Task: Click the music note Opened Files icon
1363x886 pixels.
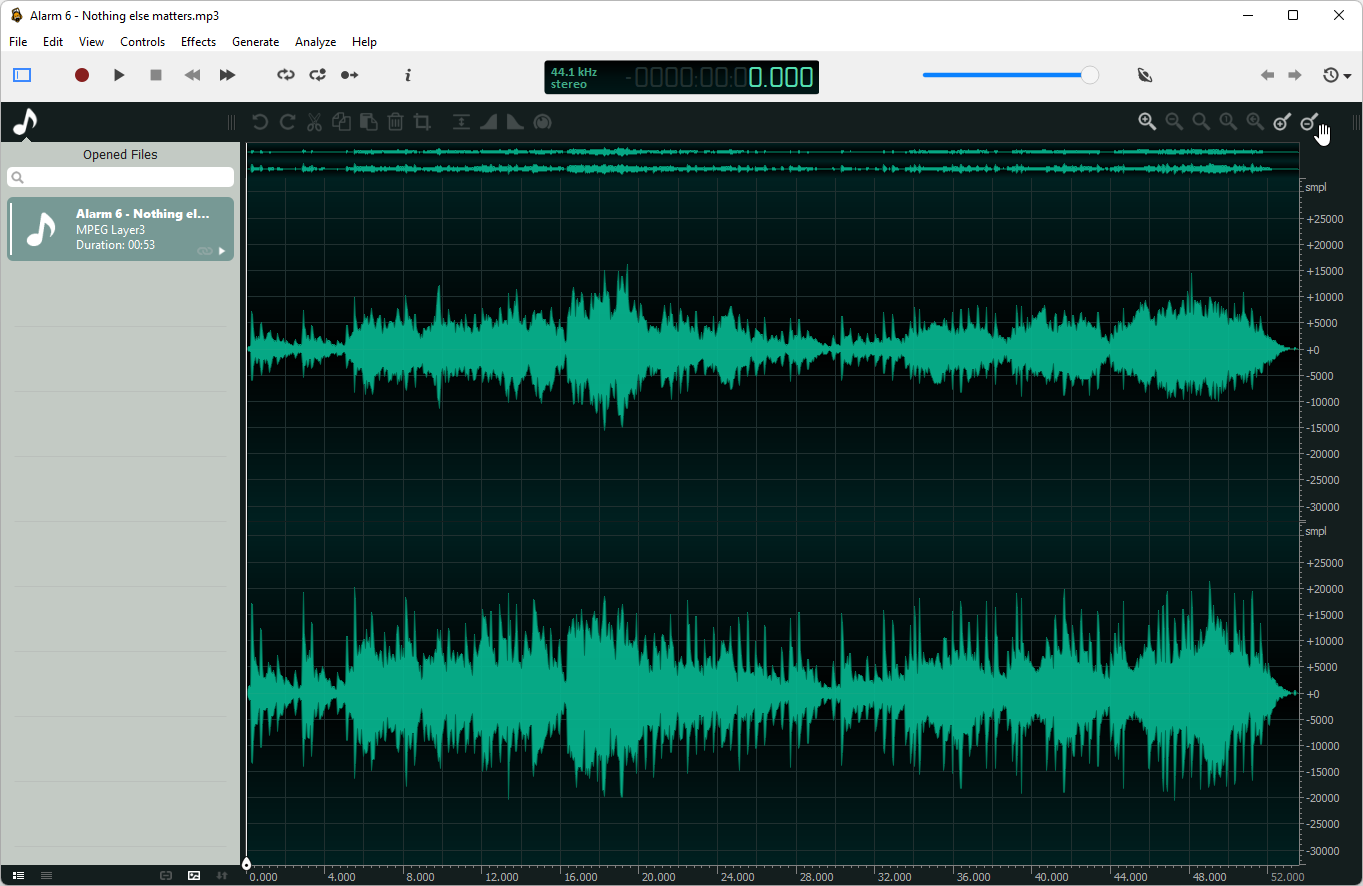Action: click(24, 122)
